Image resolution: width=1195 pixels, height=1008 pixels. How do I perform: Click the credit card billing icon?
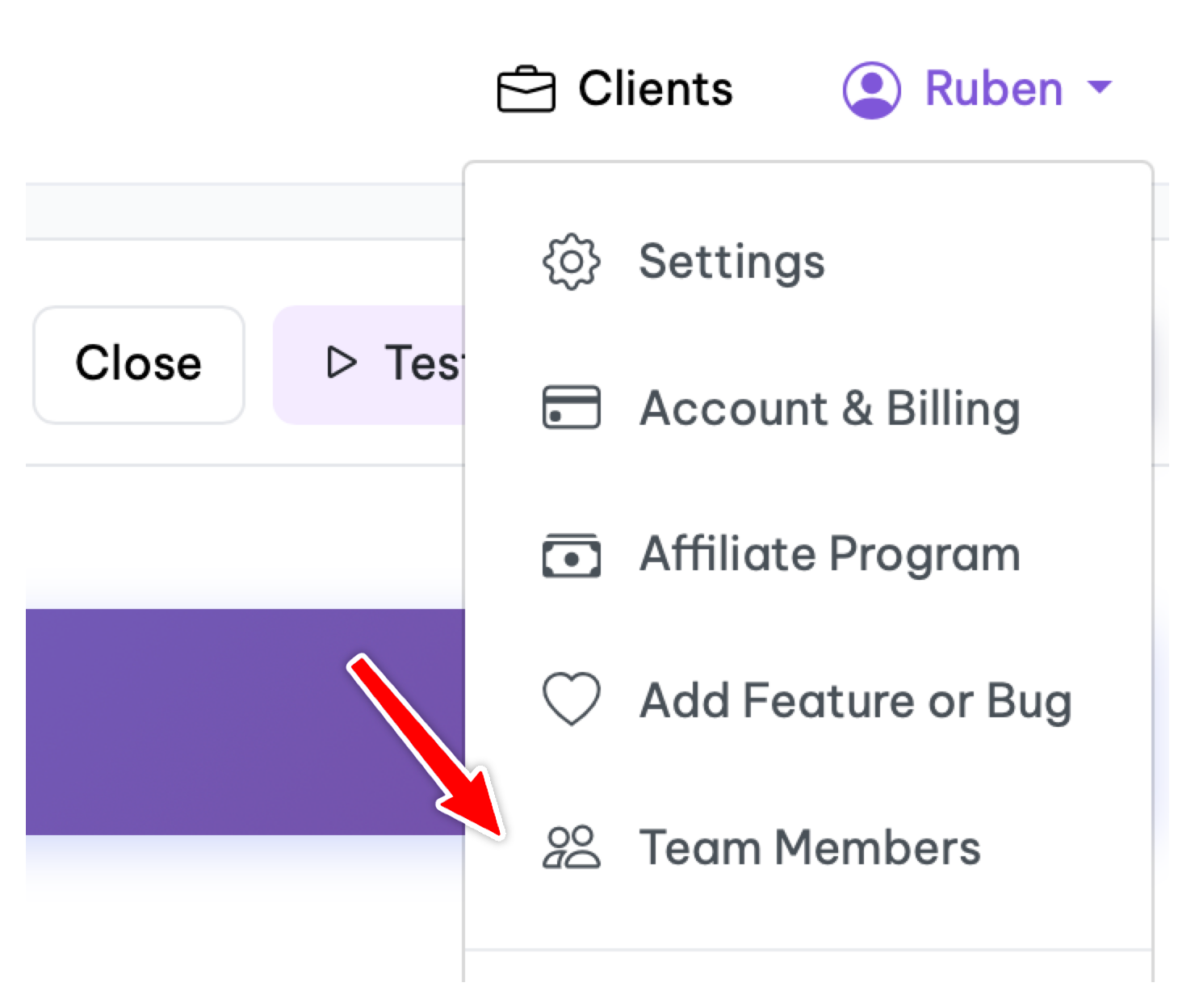[571, 407]
